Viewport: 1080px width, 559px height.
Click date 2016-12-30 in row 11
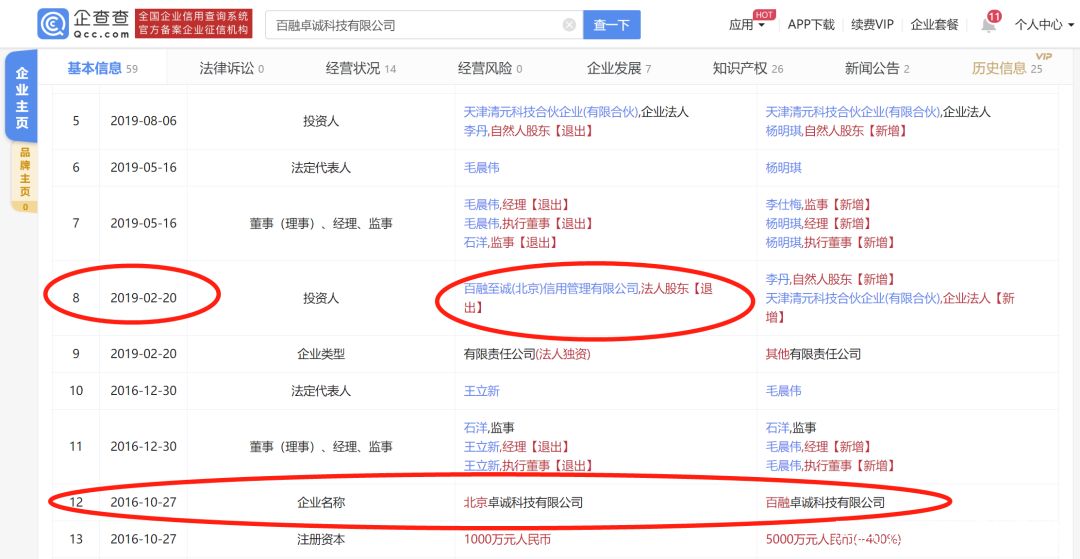point(143,446)
